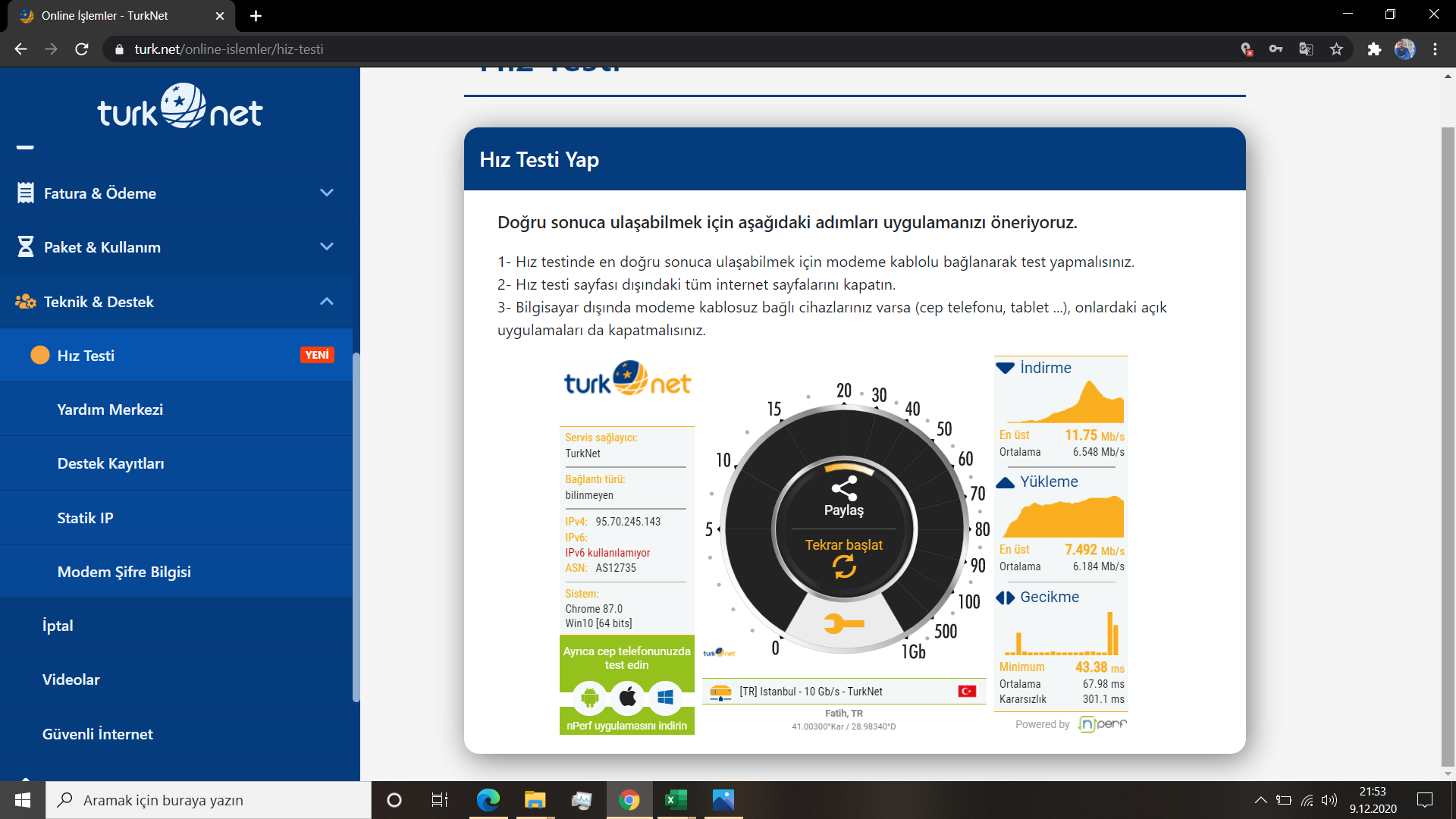Click the TurkNet logo in sidebar

click(180, 106)
